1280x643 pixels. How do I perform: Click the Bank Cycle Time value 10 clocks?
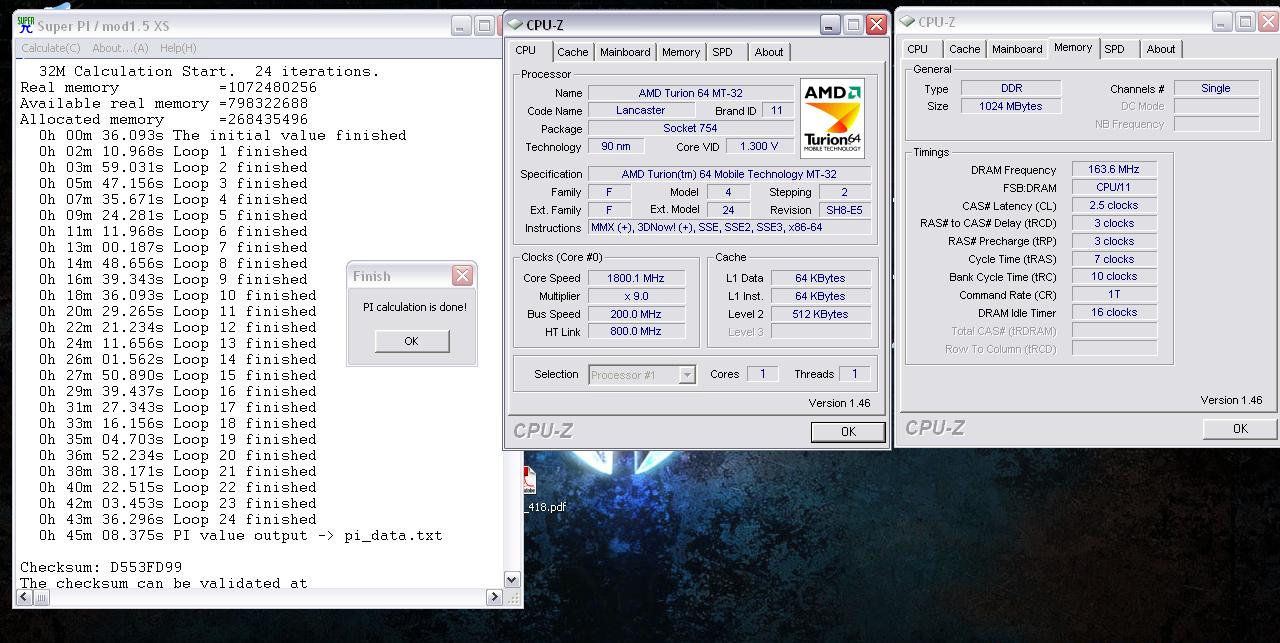1114,277
